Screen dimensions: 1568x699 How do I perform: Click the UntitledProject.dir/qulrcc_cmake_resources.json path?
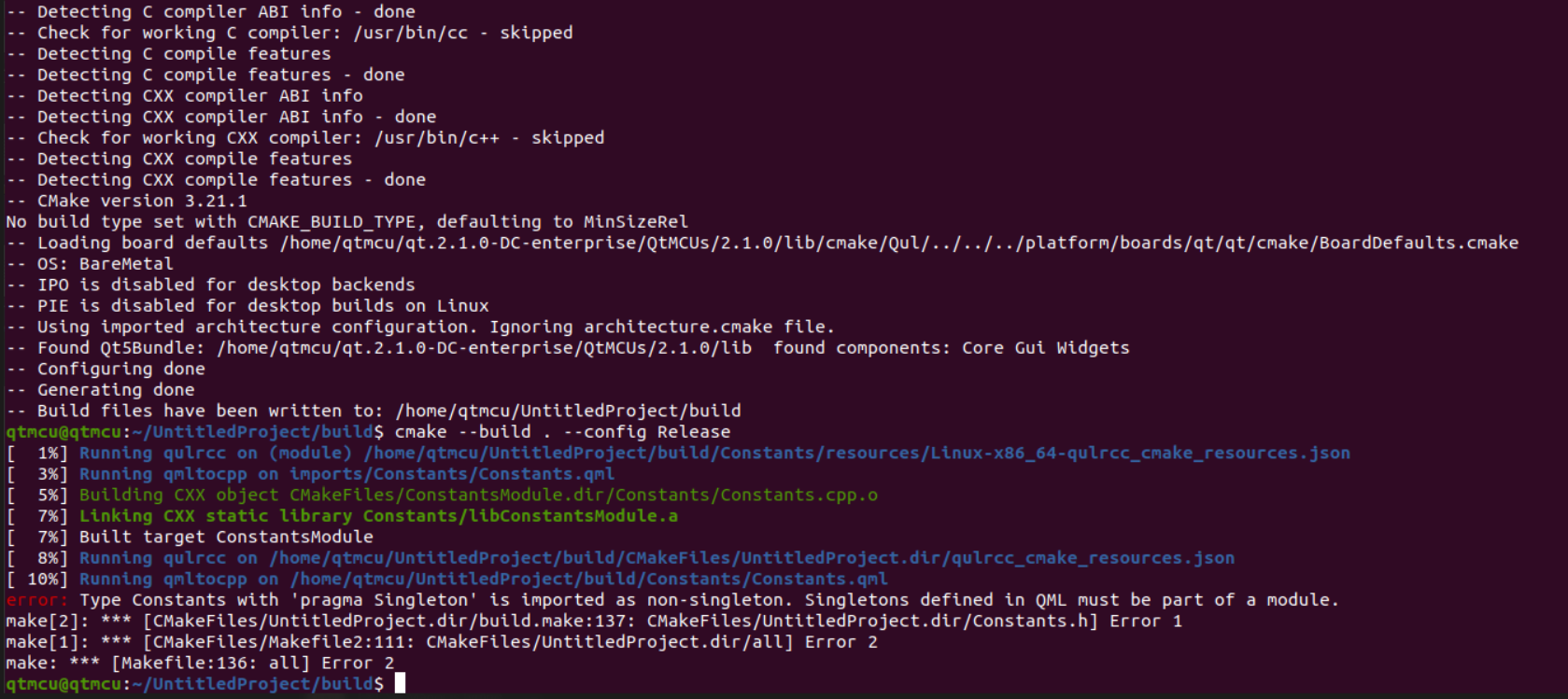click(x=752, y=558)
